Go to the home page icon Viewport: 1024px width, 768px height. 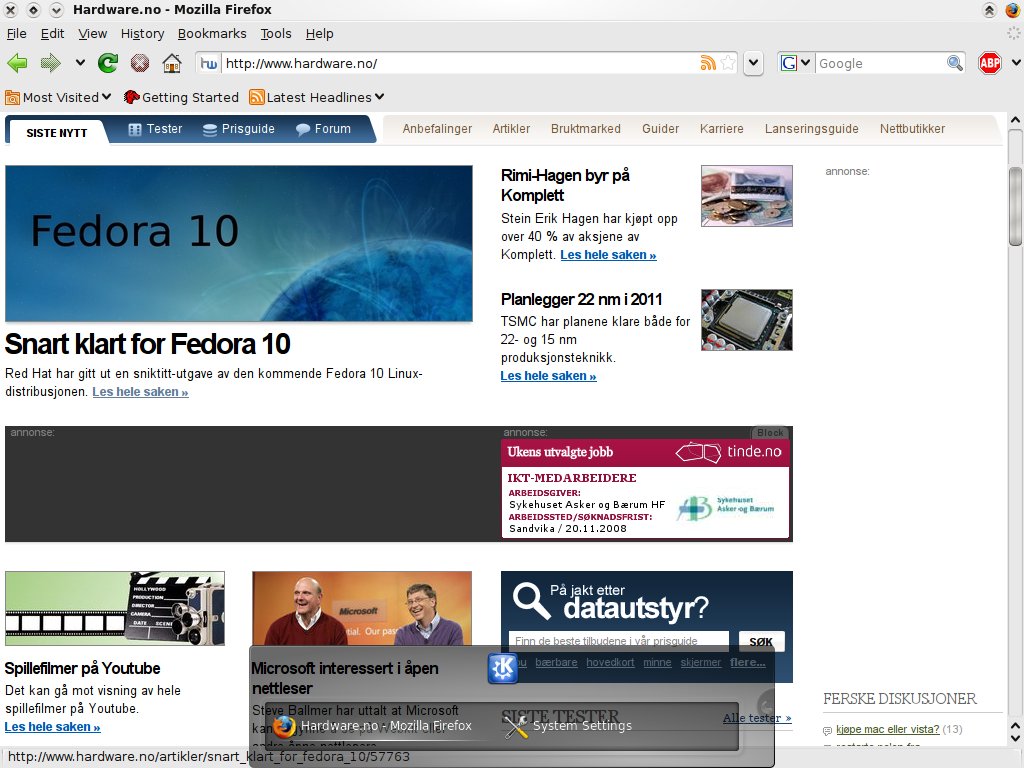pos(172,63)
